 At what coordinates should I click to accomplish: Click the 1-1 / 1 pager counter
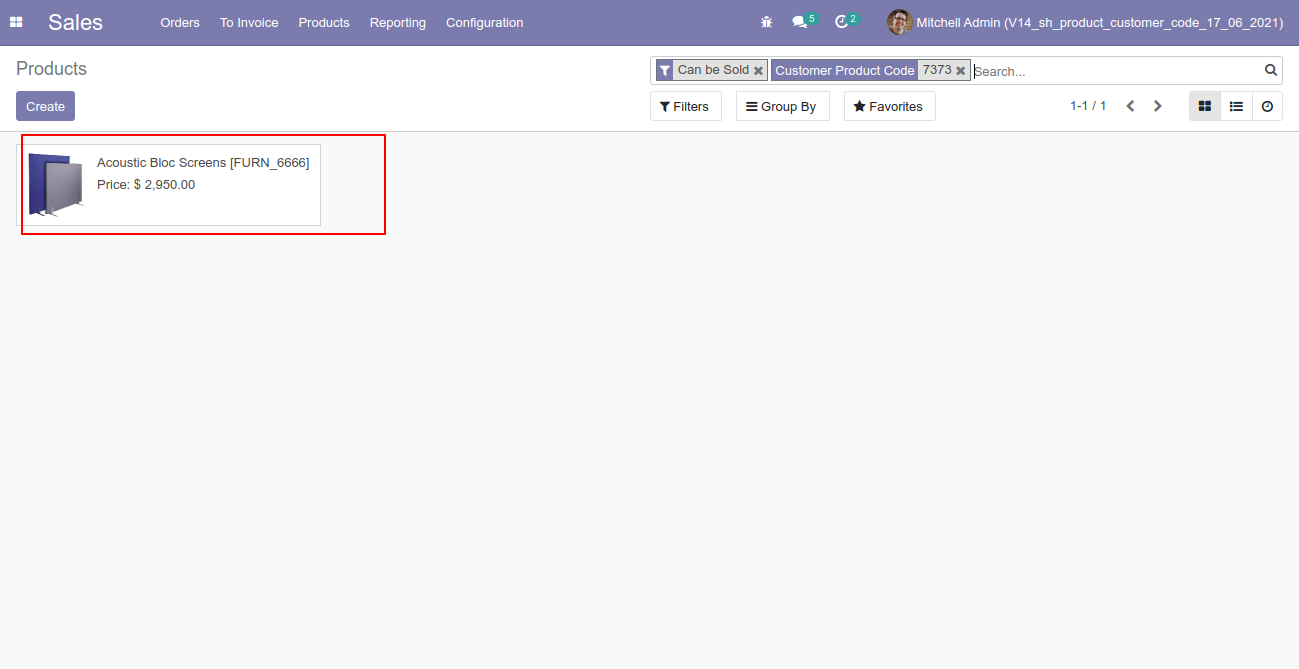click(1088, 106)
